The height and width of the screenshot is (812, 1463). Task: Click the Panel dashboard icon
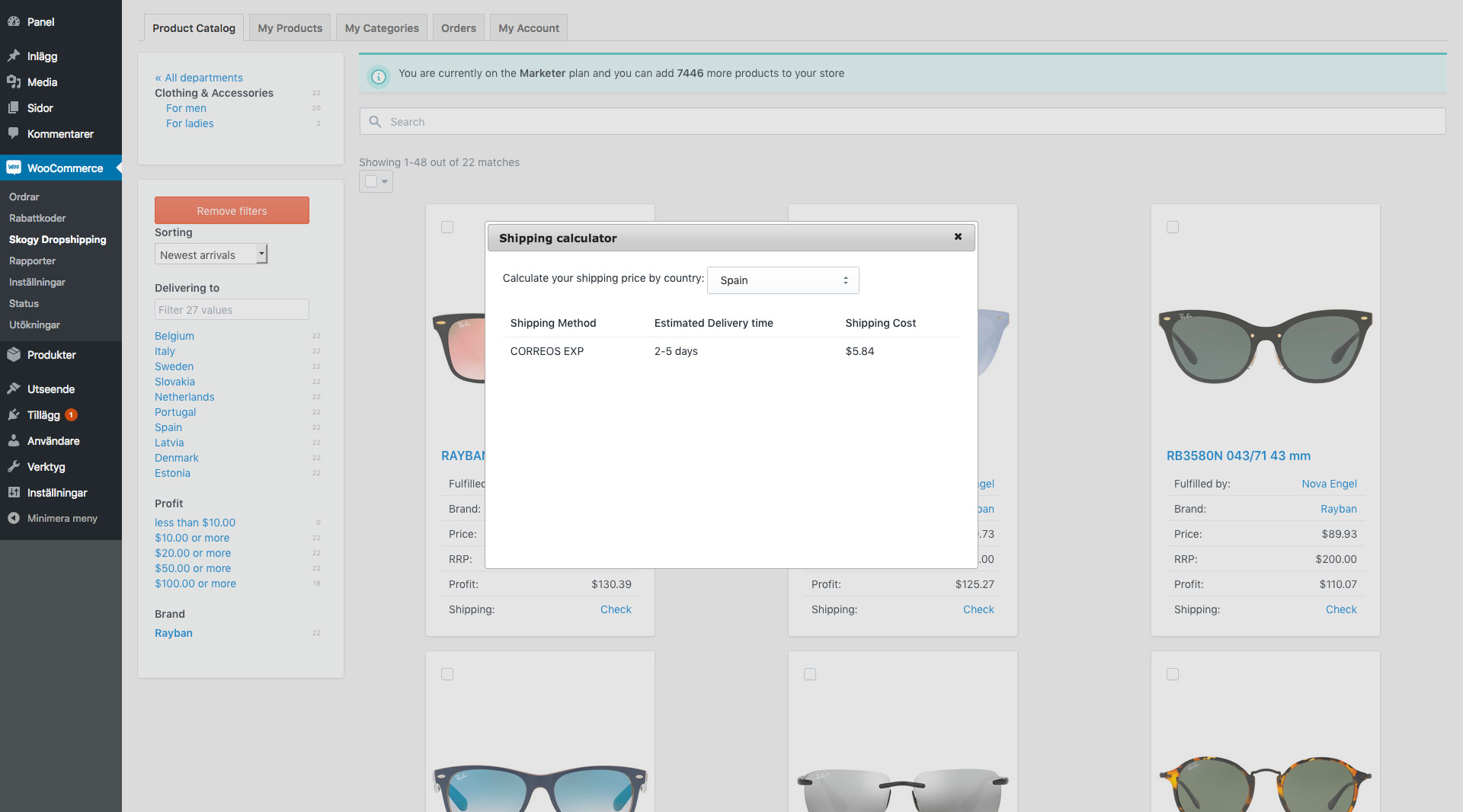(x=14, y=21)
